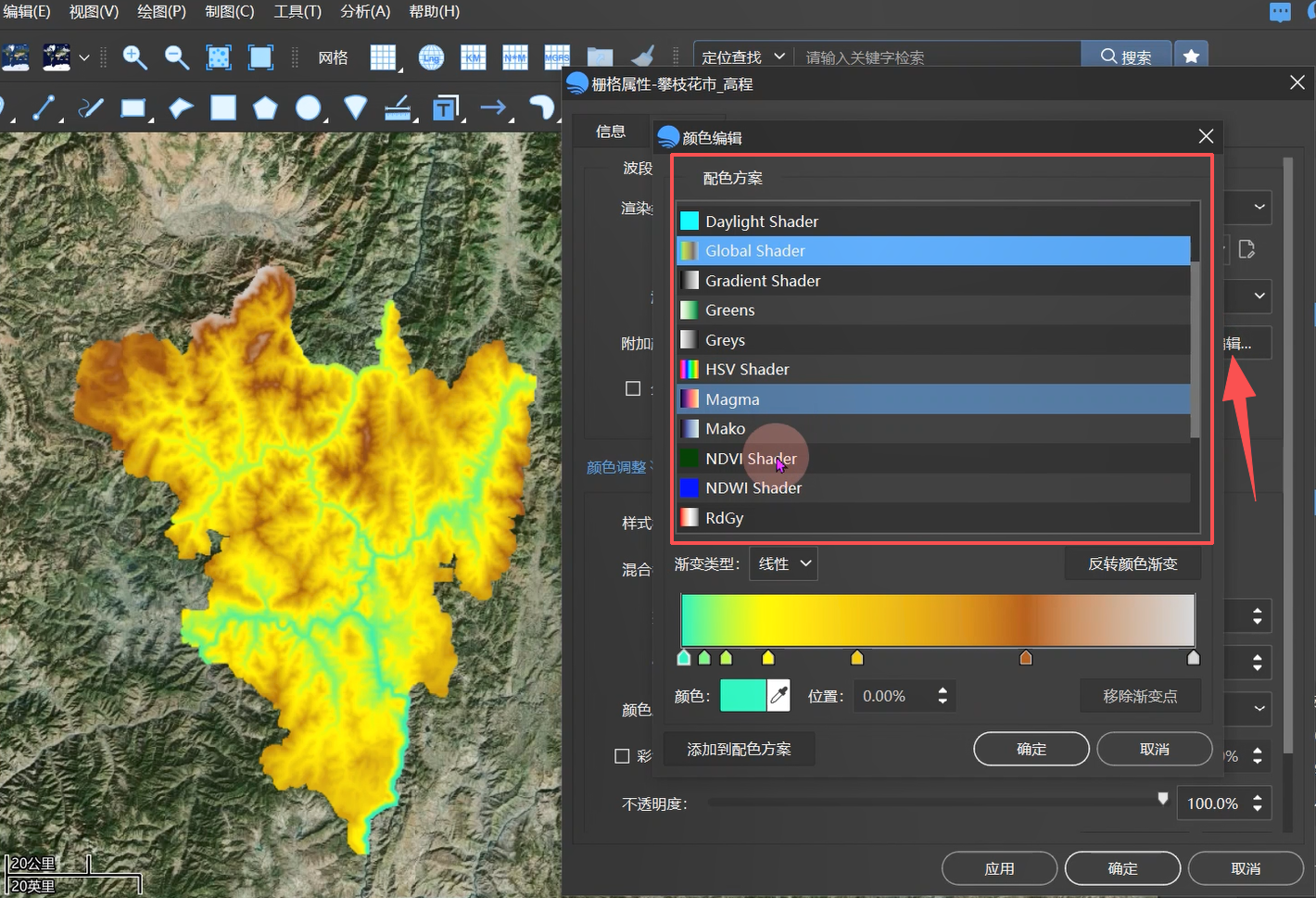
Task: Select Daylight Shader color scheme
Action: 934,221
